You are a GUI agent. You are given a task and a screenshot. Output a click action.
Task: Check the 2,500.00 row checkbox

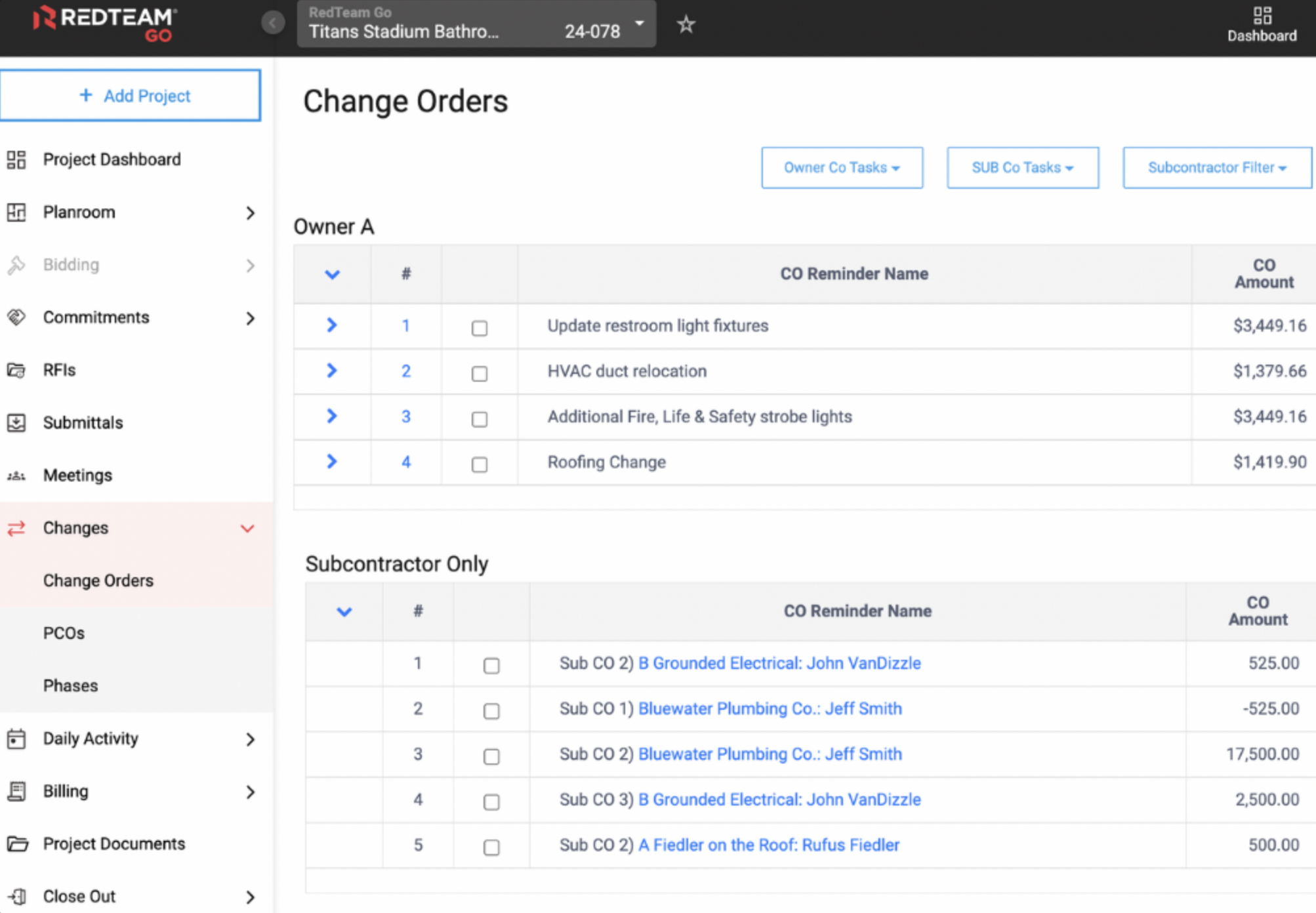[491, 802]
